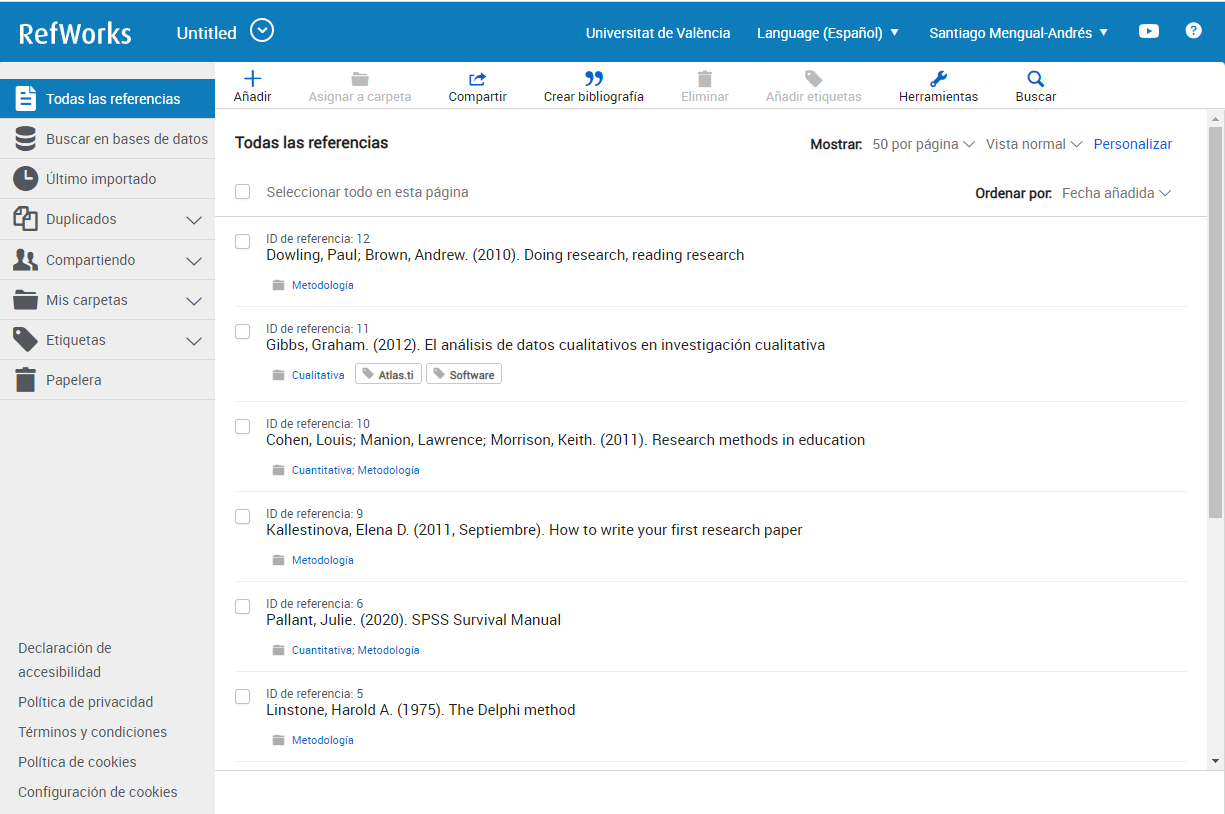This screenshot has width=1225, height=814.
Task: Click the Añadir plus icon
Action: tap(252, 79)
